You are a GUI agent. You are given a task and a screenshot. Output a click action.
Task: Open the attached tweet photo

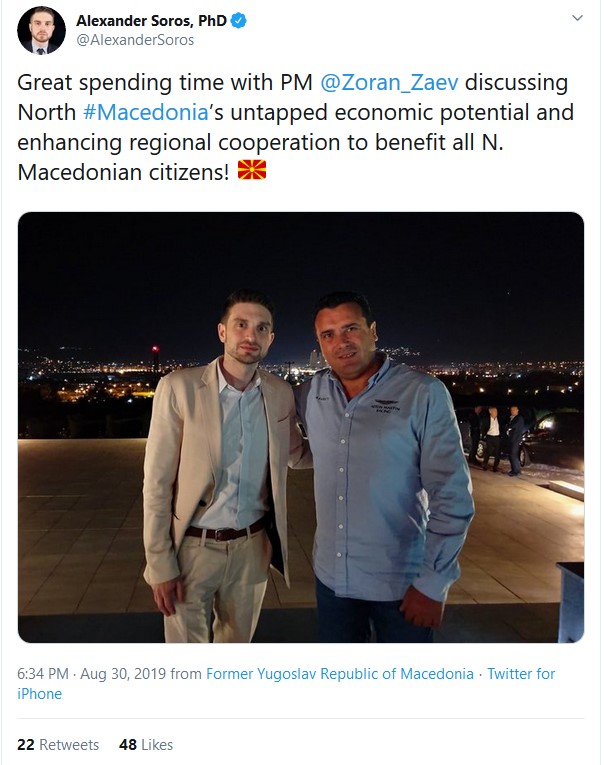(x=301, y=427)
